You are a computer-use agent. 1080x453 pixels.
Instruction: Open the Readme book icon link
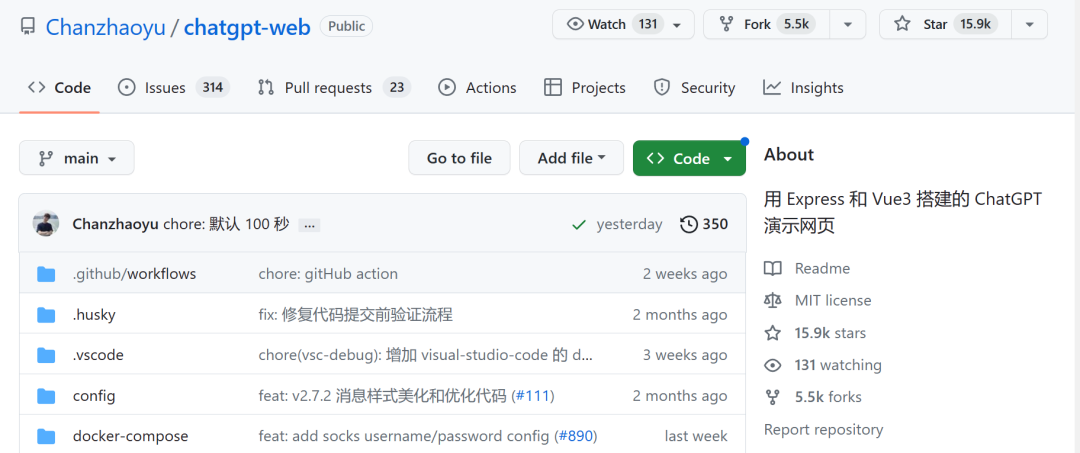click(773, 268)
